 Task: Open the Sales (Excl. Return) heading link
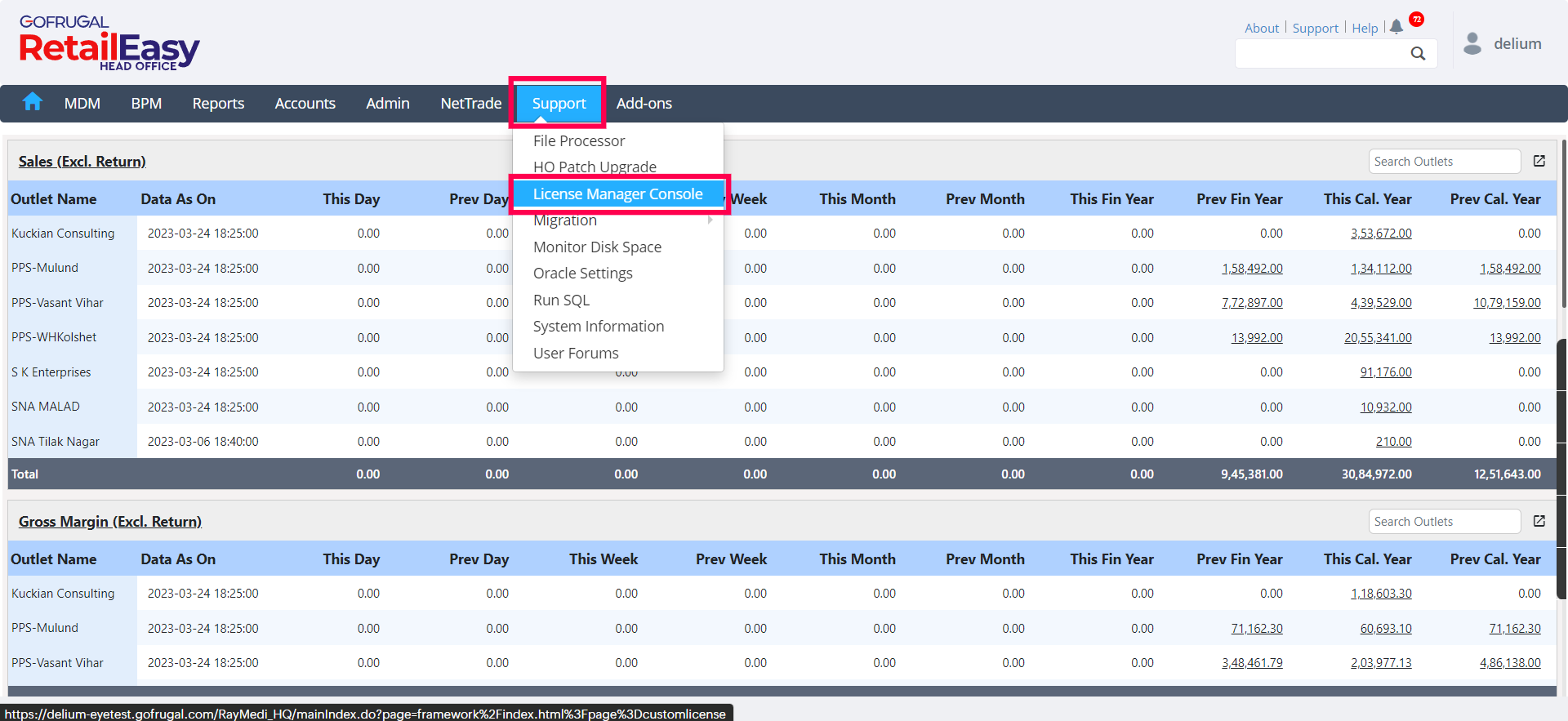tap(82, 162)
